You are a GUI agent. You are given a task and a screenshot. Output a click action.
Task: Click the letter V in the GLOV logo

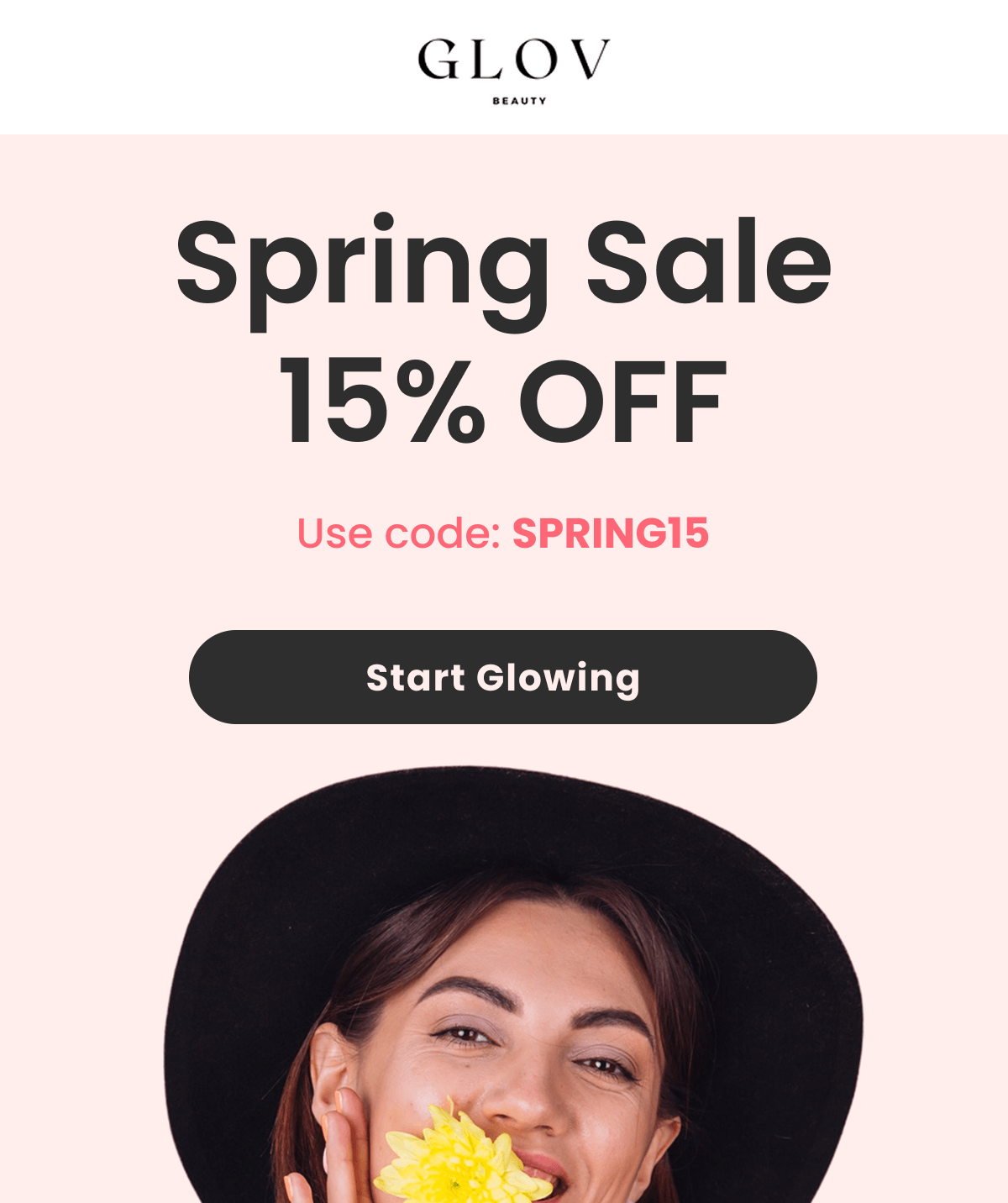pyautogui.click(x=591, y=60)
